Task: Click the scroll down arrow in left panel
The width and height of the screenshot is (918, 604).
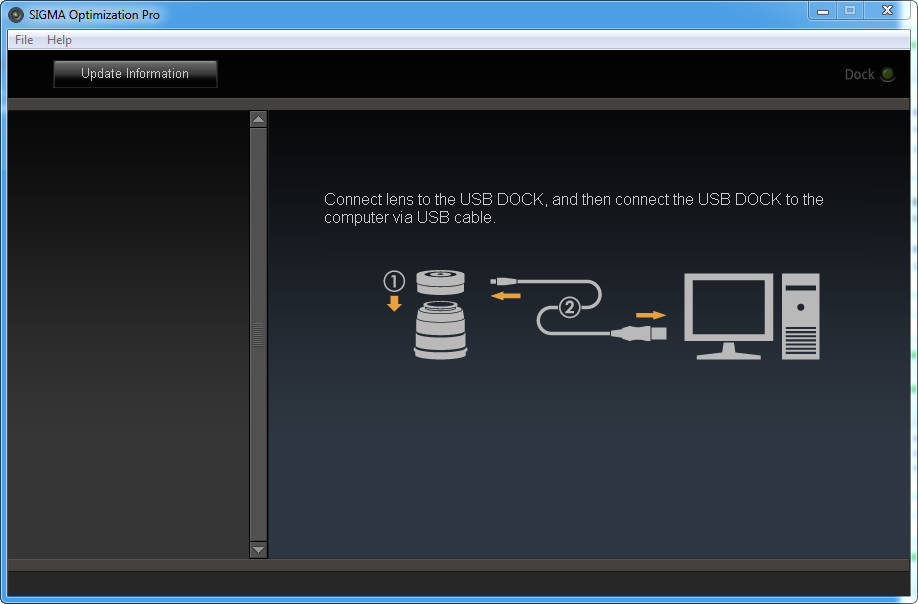Action: tap(258, 550)
